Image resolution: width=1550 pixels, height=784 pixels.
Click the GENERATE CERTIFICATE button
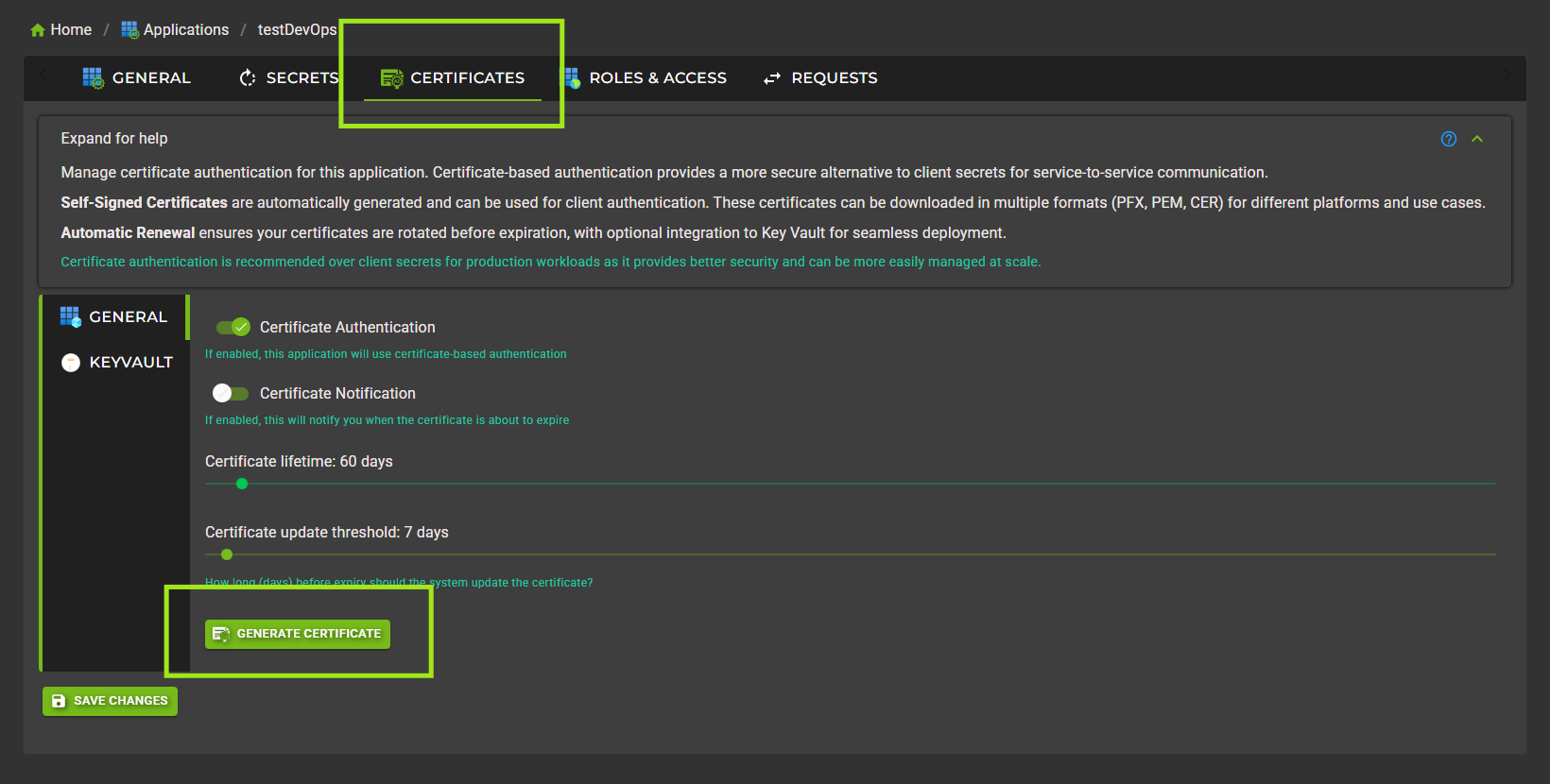point(298,634)
